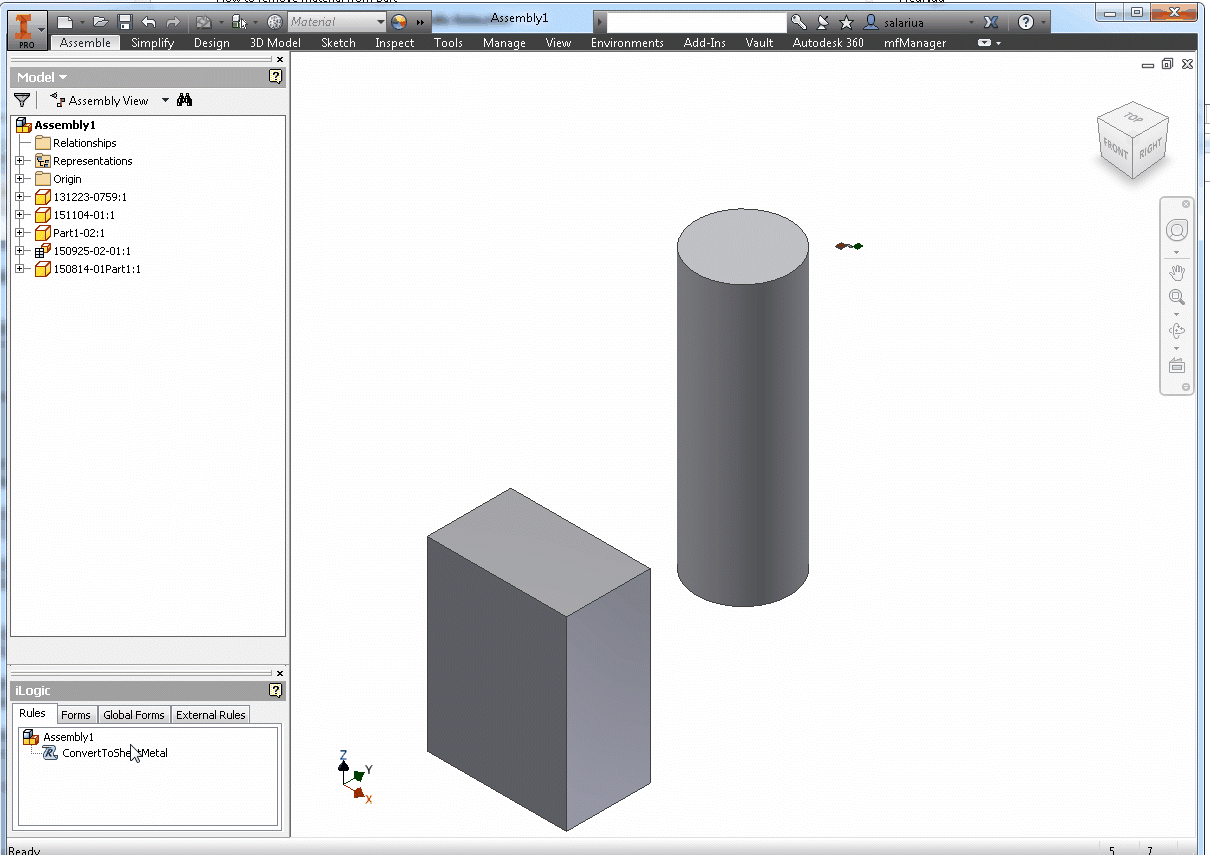The height and width of the screenshot is (855, 1210).
Task: Select the Pan tool in navigation bar
Action: [1177, 271]
